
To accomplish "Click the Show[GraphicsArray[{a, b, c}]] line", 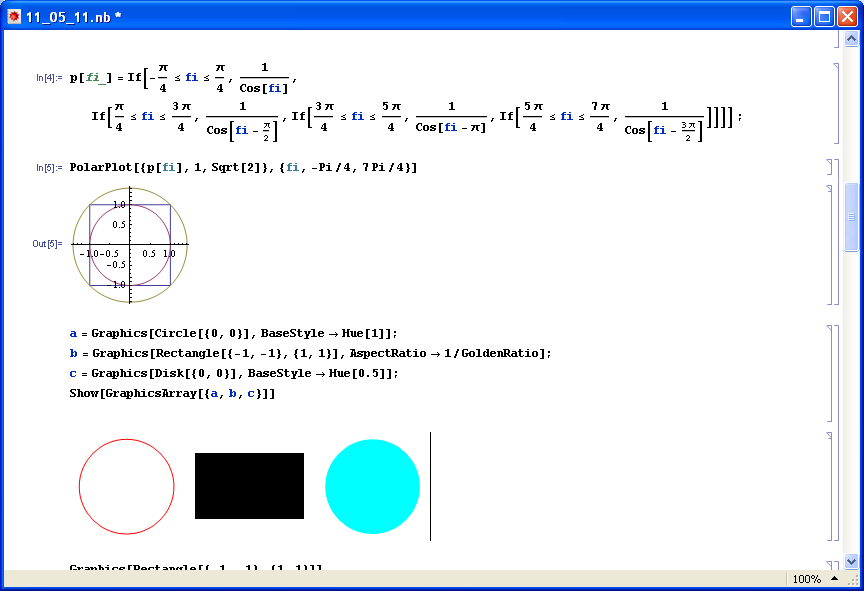I will pyautogui.click(x=172, y=393).
